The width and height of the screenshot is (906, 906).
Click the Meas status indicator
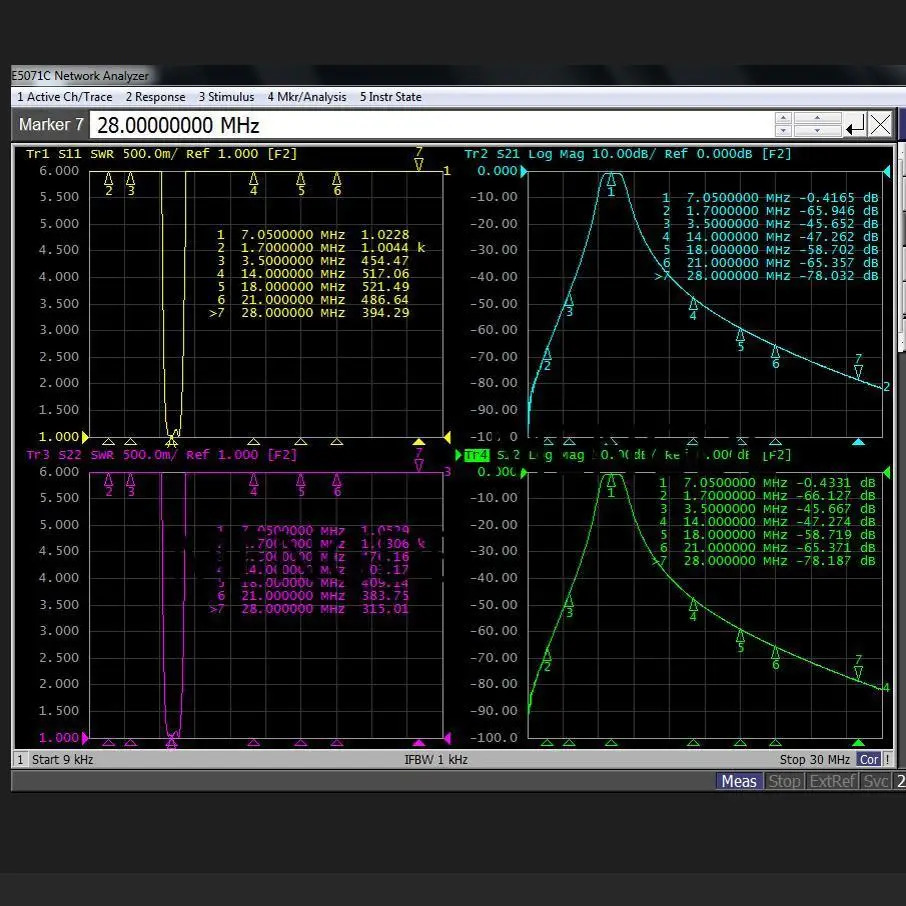coord(739,781)
